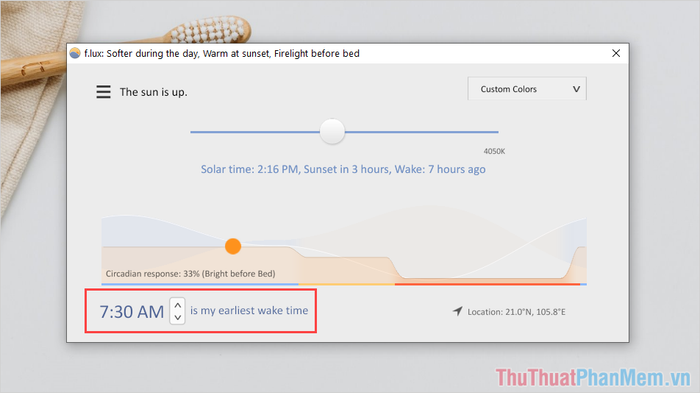
Task: Click the Solar time status text
Action: [343, 169]
